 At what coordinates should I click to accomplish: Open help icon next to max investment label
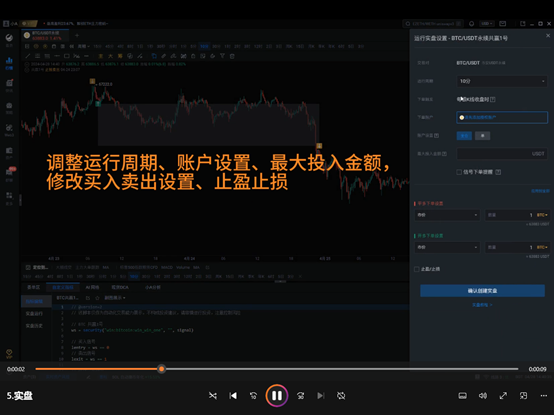tap(444, 154)
